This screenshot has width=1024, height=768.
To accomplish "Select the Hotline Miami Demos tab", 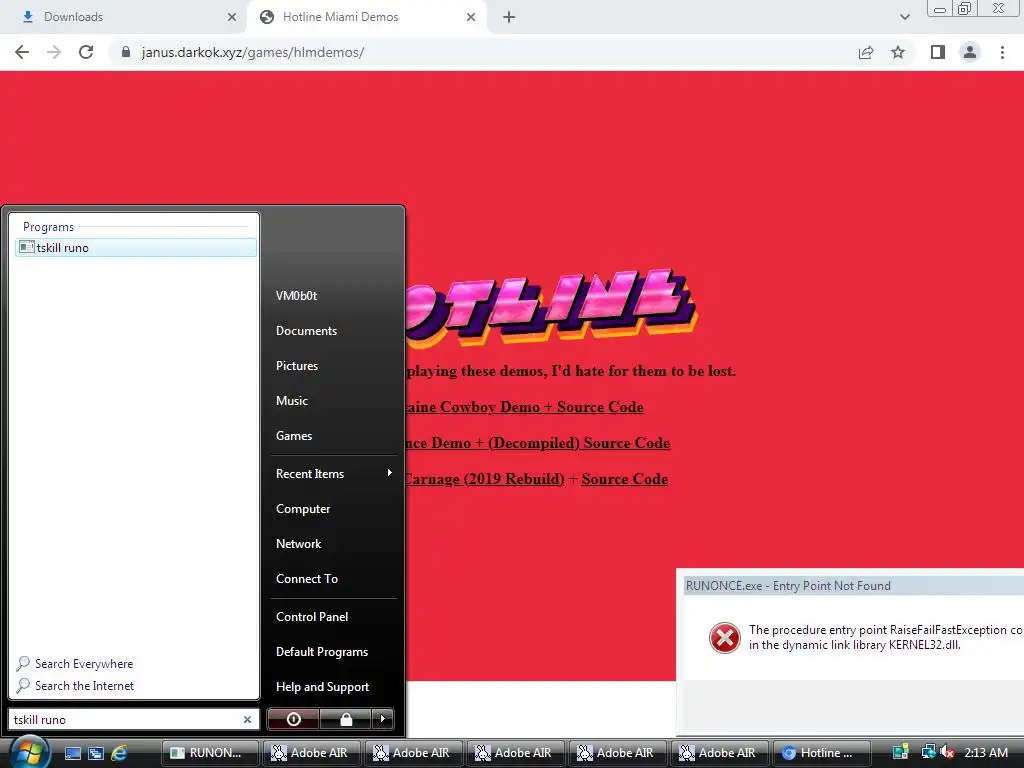I will (x=367, y=17).
